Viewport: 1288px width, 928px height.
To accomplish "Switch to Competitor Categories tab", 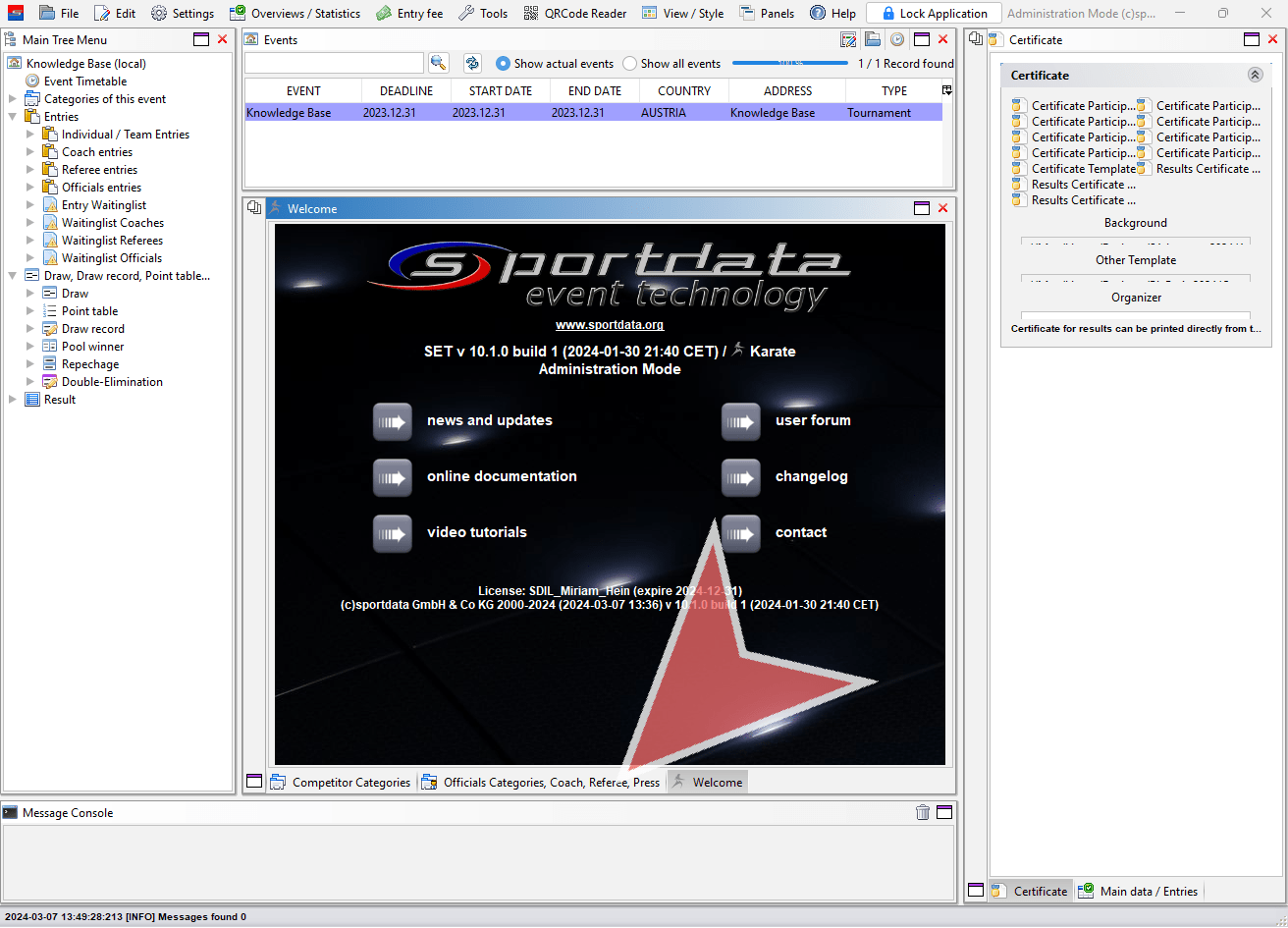I will point(341,782).
